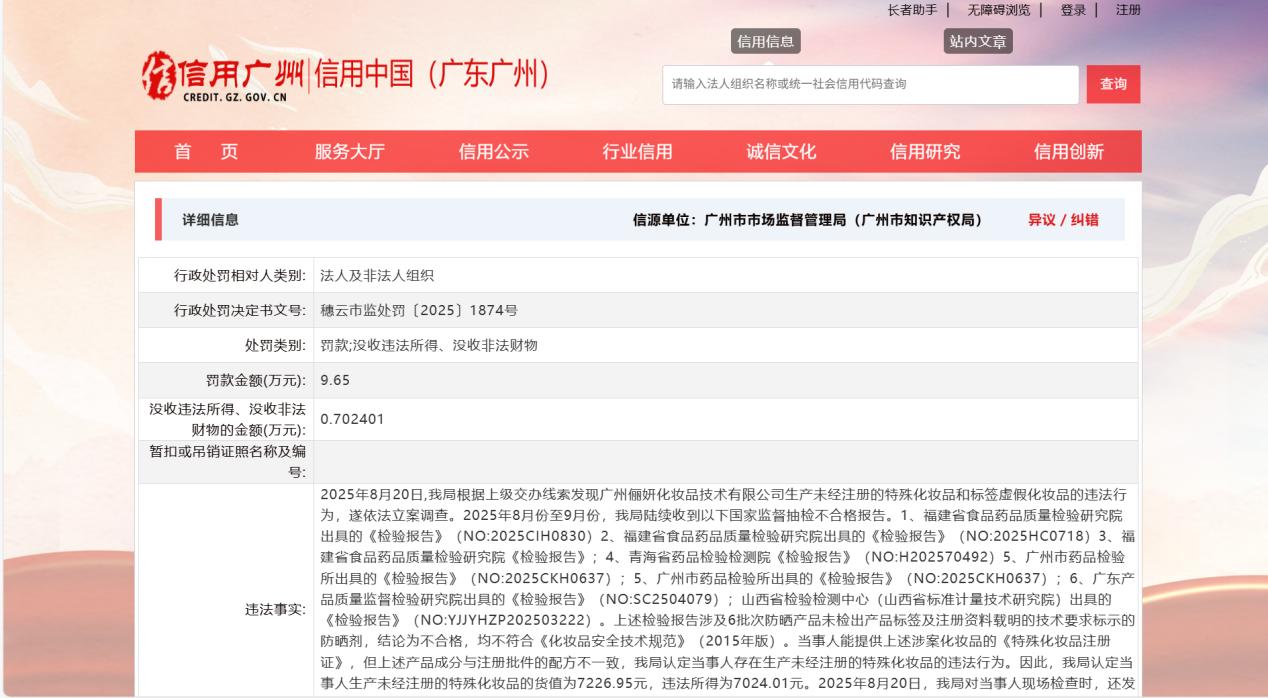Open the 信用研究 section
Viewport: 1268px width, 698px height.
coord(925,152)
